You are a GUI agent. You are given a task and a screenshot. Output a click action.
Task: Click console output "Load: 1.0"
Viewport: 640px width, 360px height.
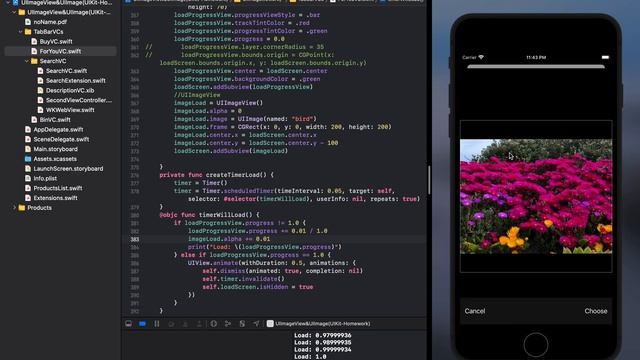pos(310,356)
